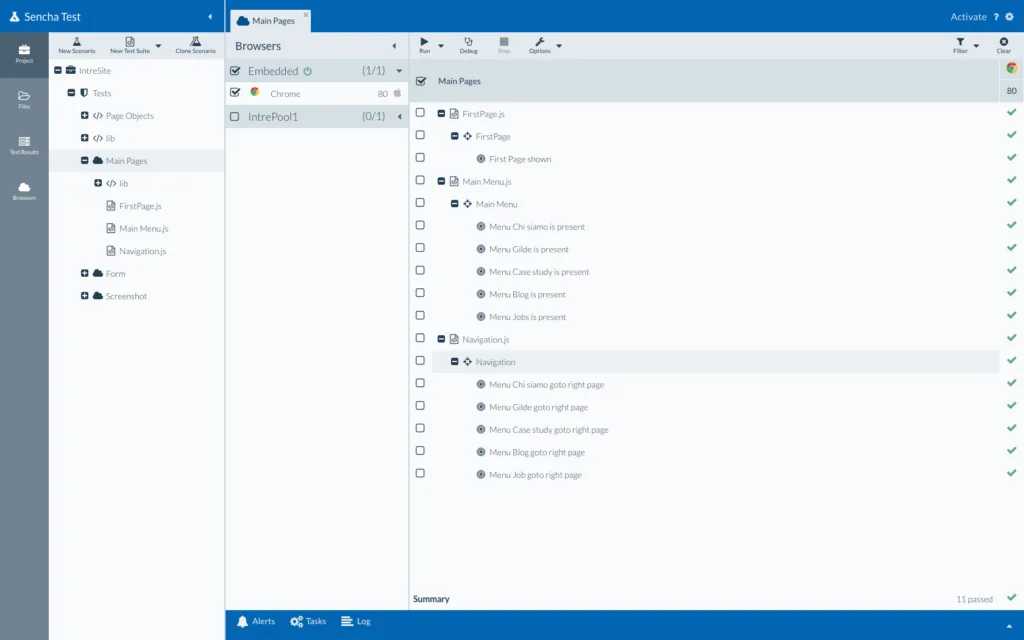This screenshot has width=1024, height=640.
Task: Collapse the Sencha Test left panel
Action: click(x=210, y=17)
